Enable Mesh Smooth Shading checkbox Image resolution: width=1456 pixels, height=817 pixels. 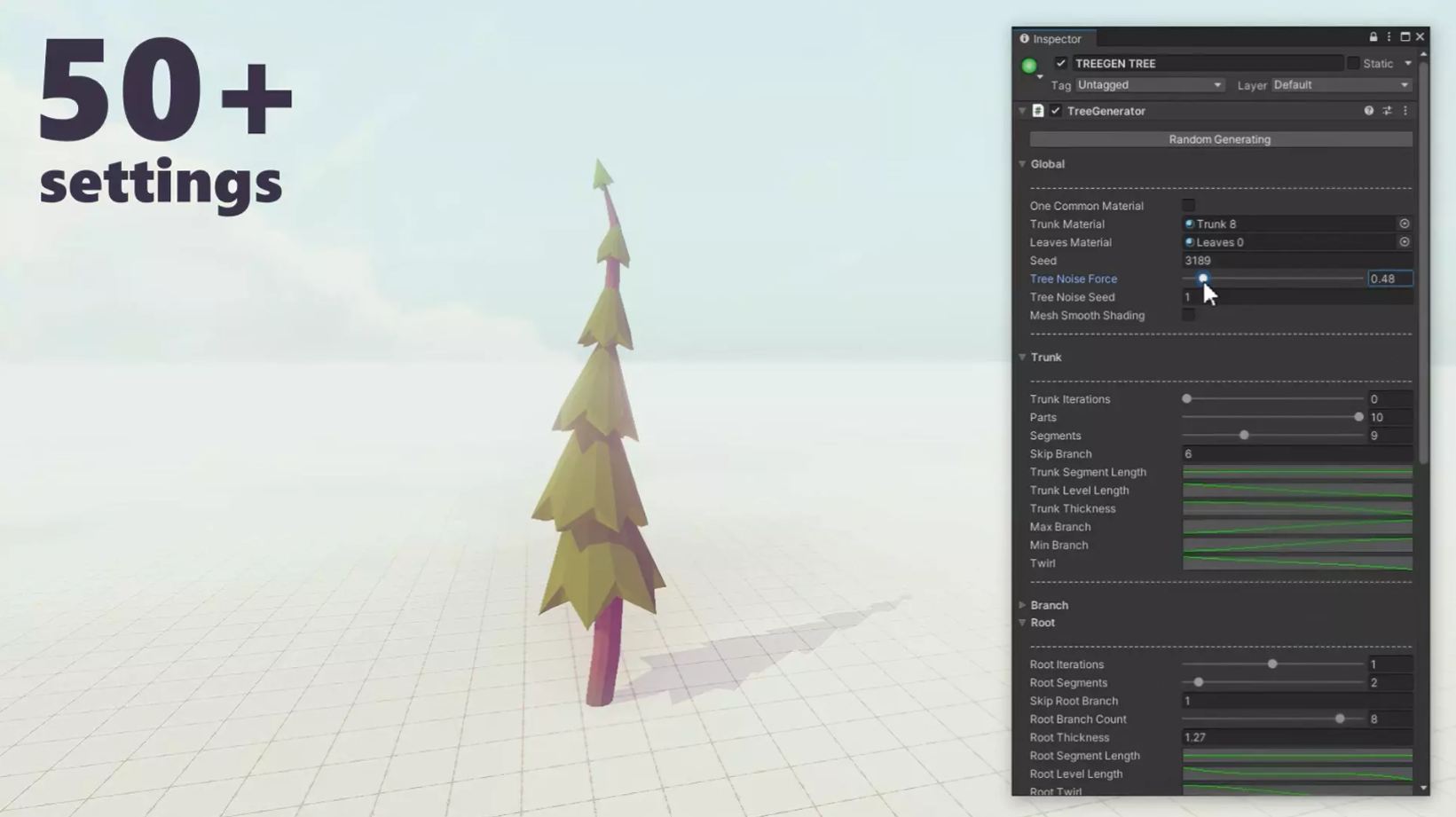(1189, 315)
